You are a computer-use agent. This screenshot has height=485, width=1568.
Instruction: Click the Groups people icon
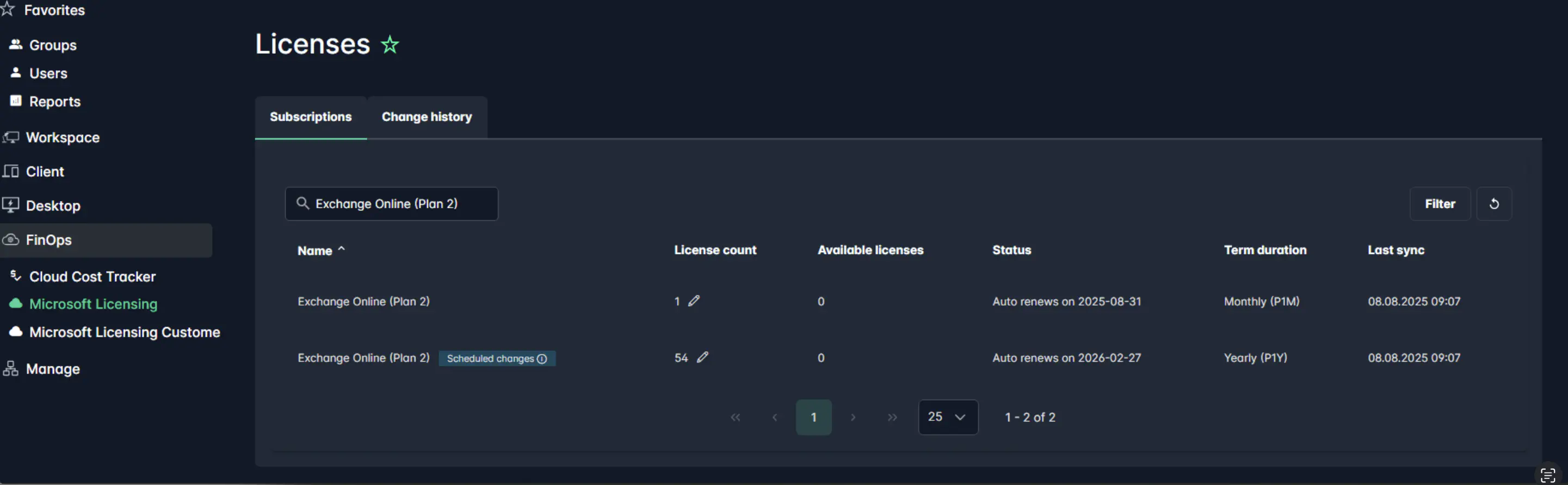pyautogui.click(x=16, y=45)
